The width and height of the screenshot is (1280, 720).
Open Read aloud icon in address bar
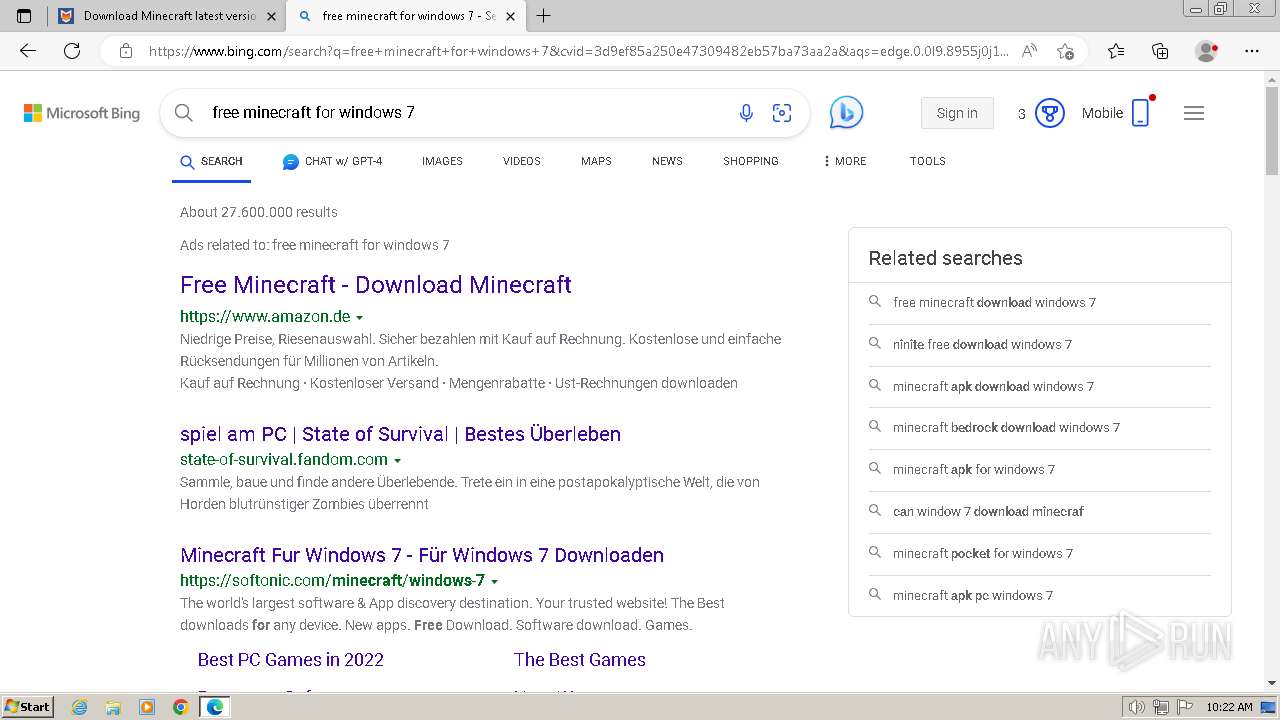click(x=1029, y=51)
